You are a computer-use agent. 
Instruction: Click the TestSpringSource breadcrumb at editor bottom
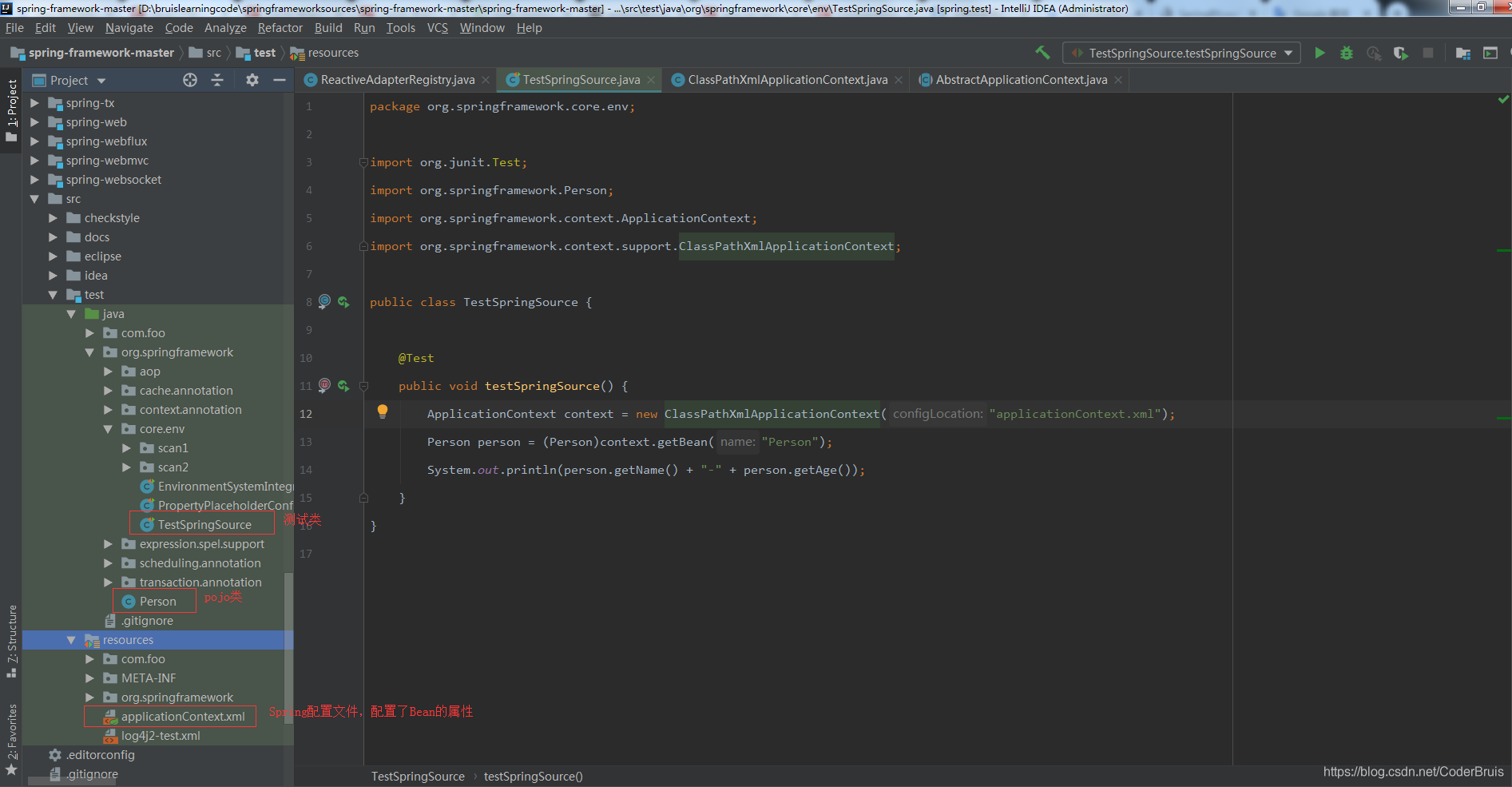tap(418, 777)
